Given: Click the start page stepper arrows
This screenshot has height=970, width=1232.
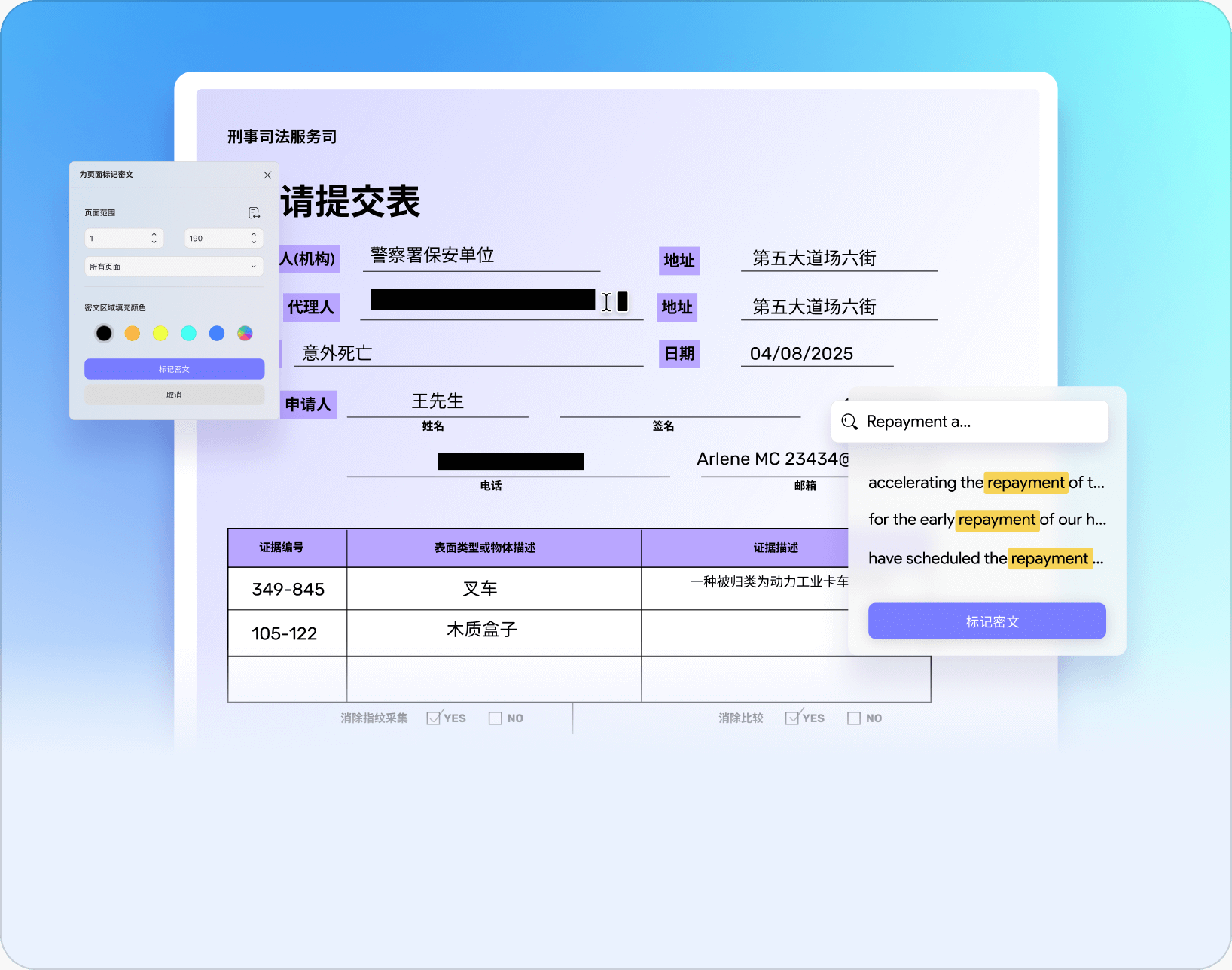Looking at the screenshot, I should tap(154, 239).
